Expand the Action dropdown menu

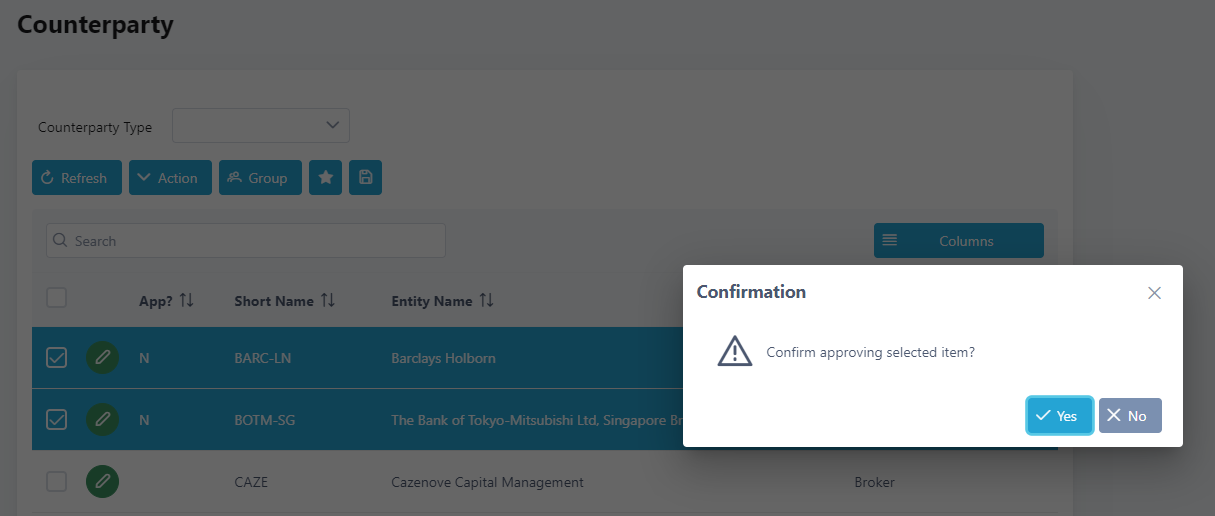[x=170, y=178]
